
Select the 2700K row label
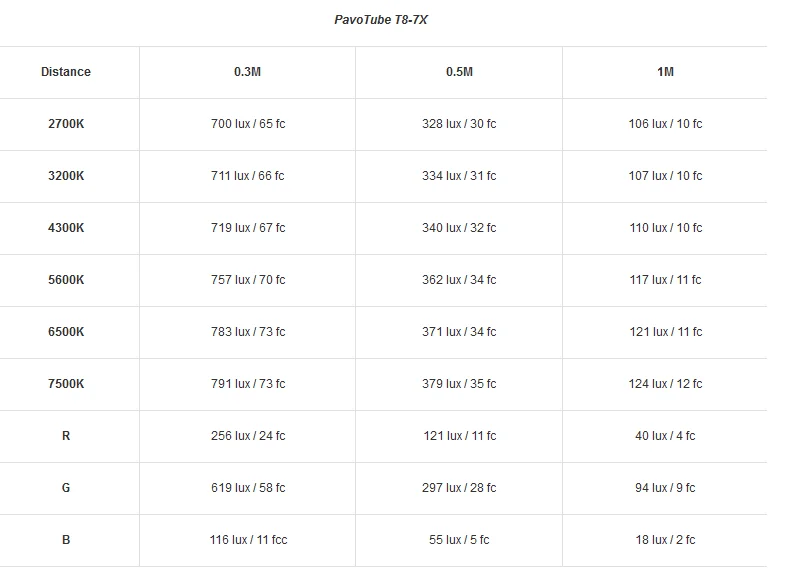(66, 124)
